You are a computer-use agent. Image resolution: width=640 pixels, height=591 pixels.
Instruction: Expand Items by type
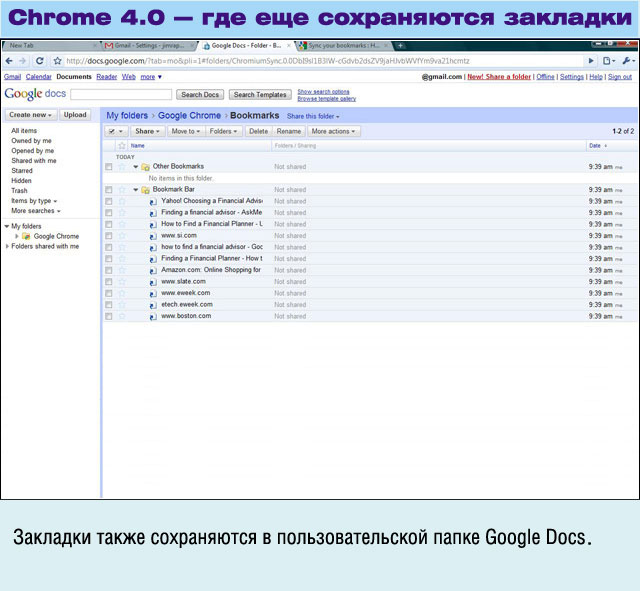tap(34, 201)
